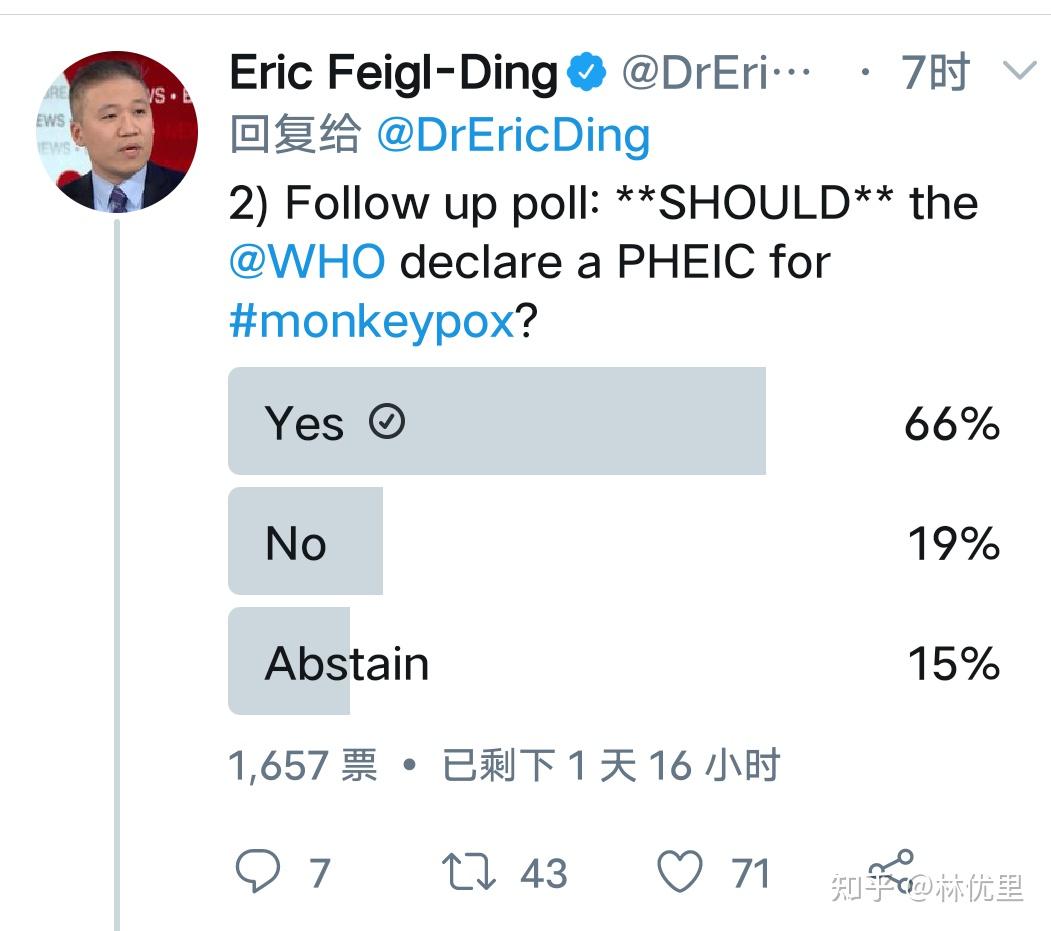Viewport: 1051px width, 931px height.
Task: Click the 66% result percentage
Action: pyautogui.click(x=952, y=423)
